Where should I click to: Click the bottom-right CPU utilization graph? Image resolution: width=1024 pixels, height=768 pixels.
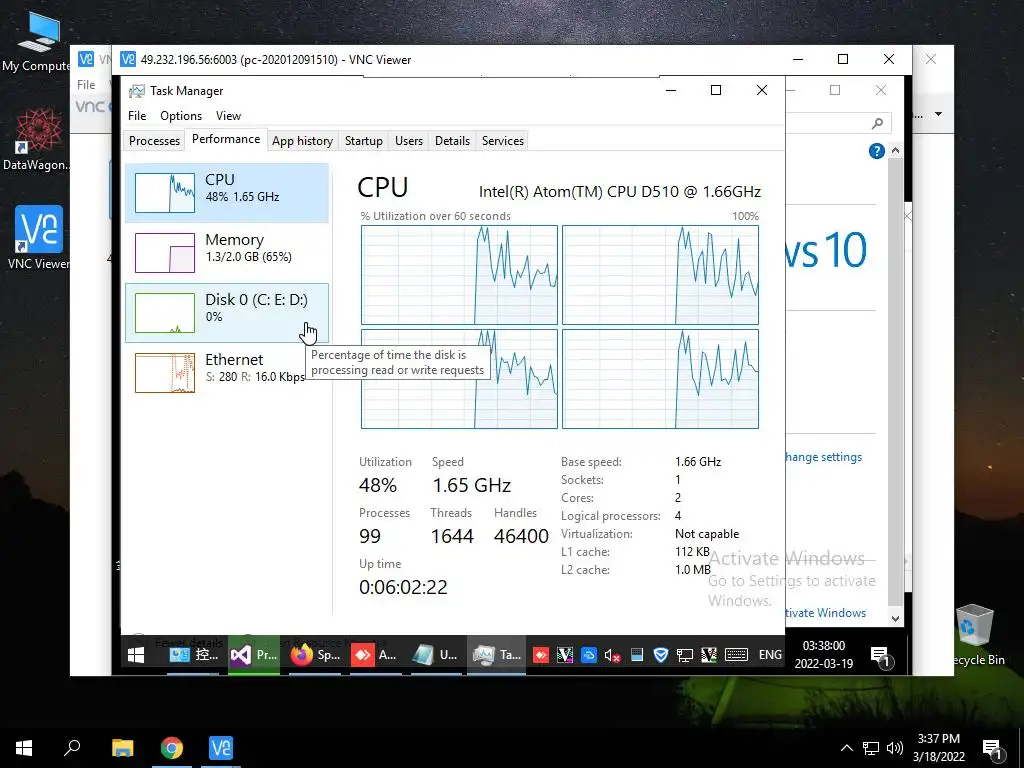(x=660, y=379)
